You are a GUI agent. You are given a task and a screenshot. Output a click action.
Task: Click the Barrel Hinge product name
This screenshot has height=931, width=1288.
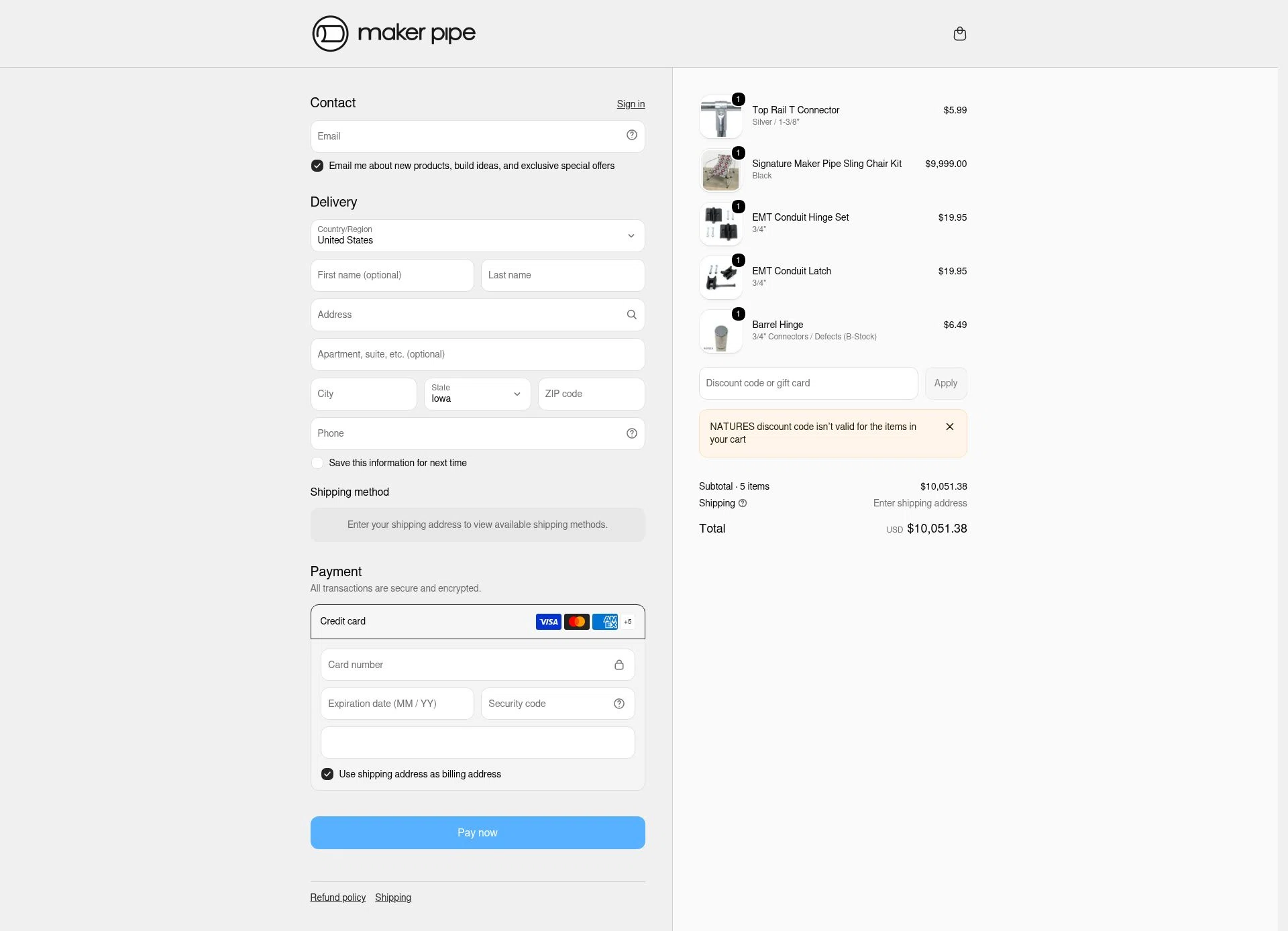[x=777, y=325]
